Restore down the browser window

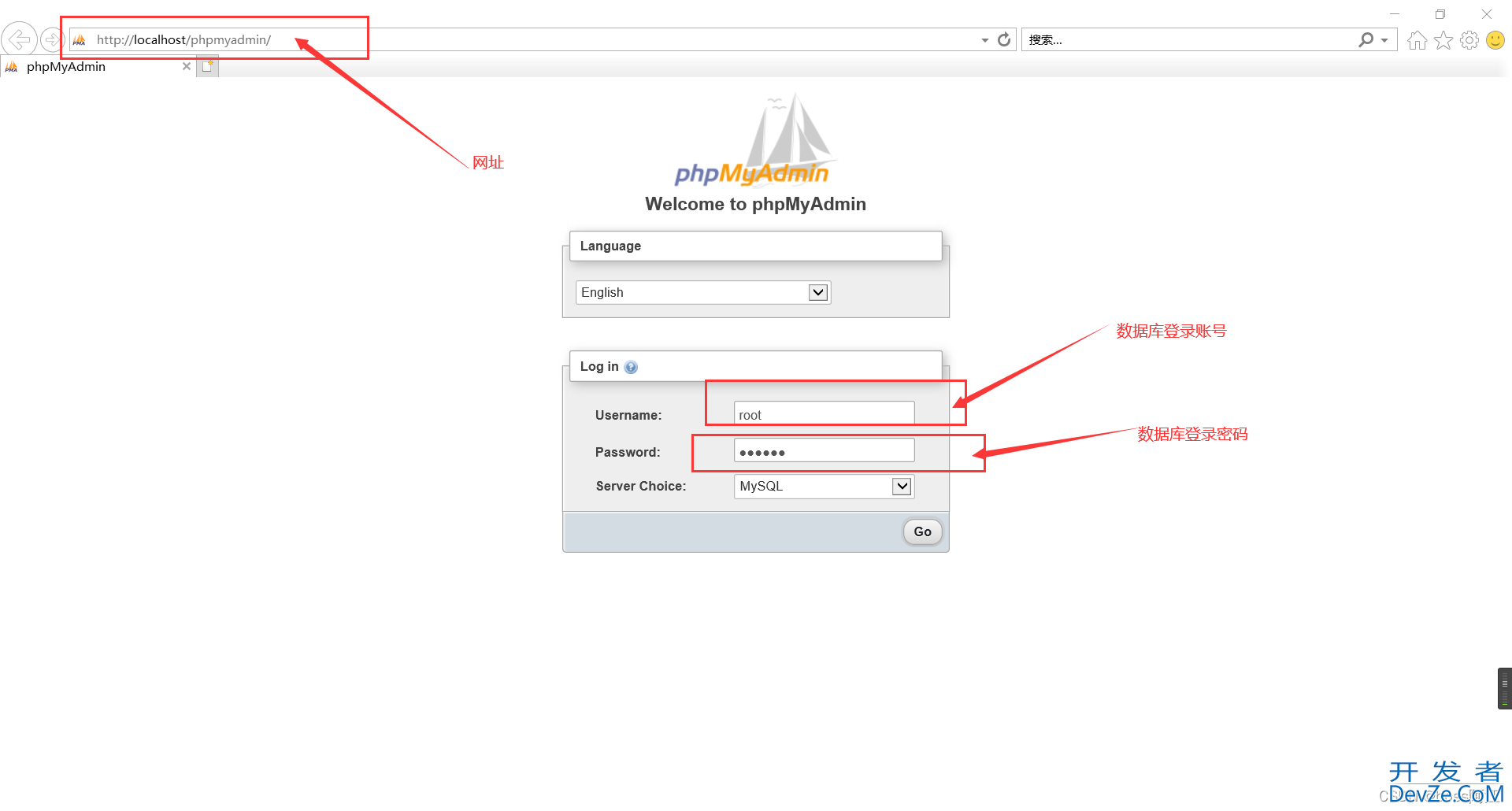pyautogui.click(x=1440, y=14)
